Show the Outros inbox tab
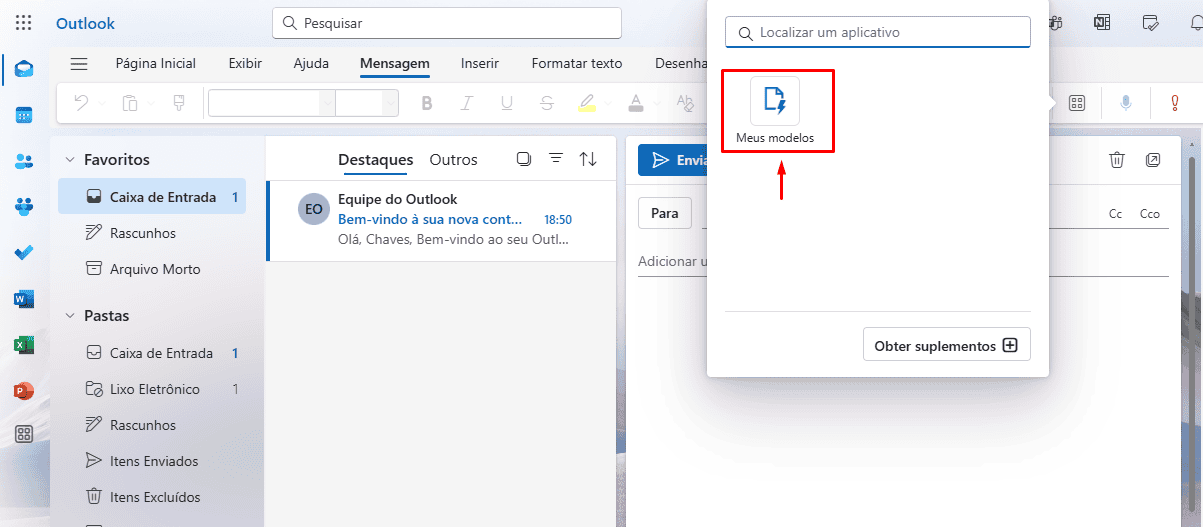 pos(454,159)
